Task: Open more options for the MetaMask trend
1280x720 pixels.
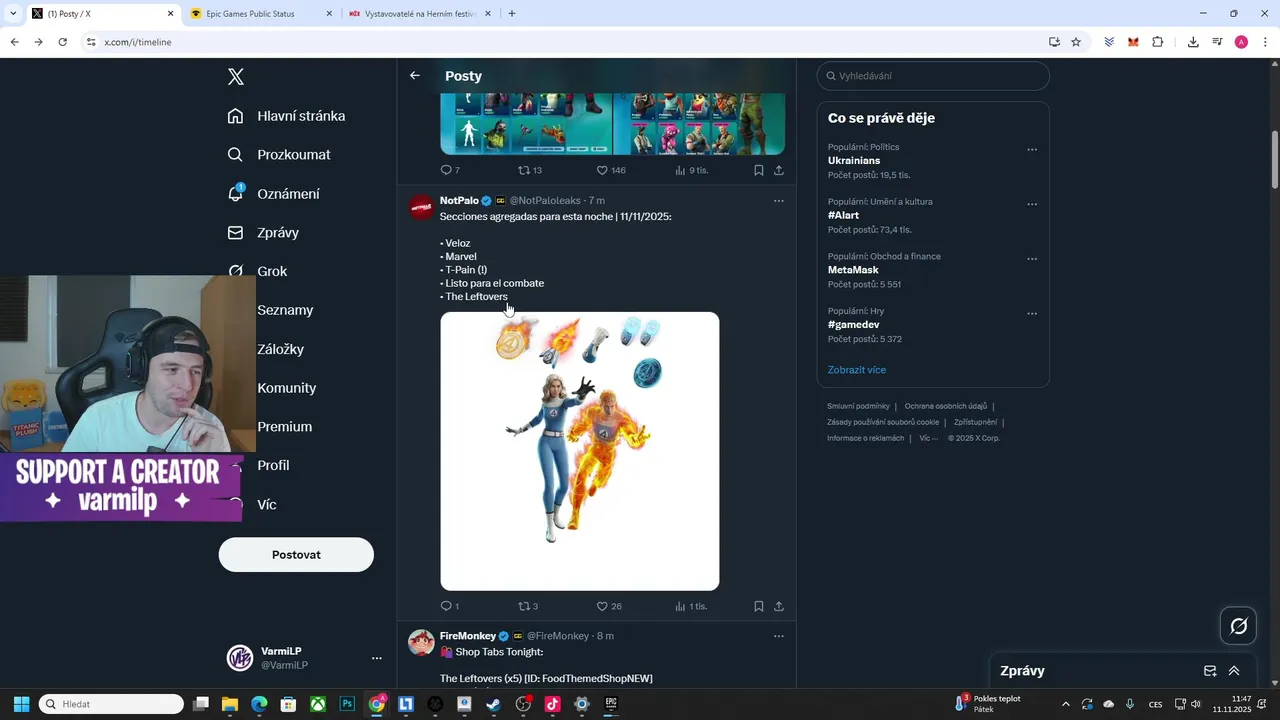Action: pyautogui.click(x=1032, y=259)
